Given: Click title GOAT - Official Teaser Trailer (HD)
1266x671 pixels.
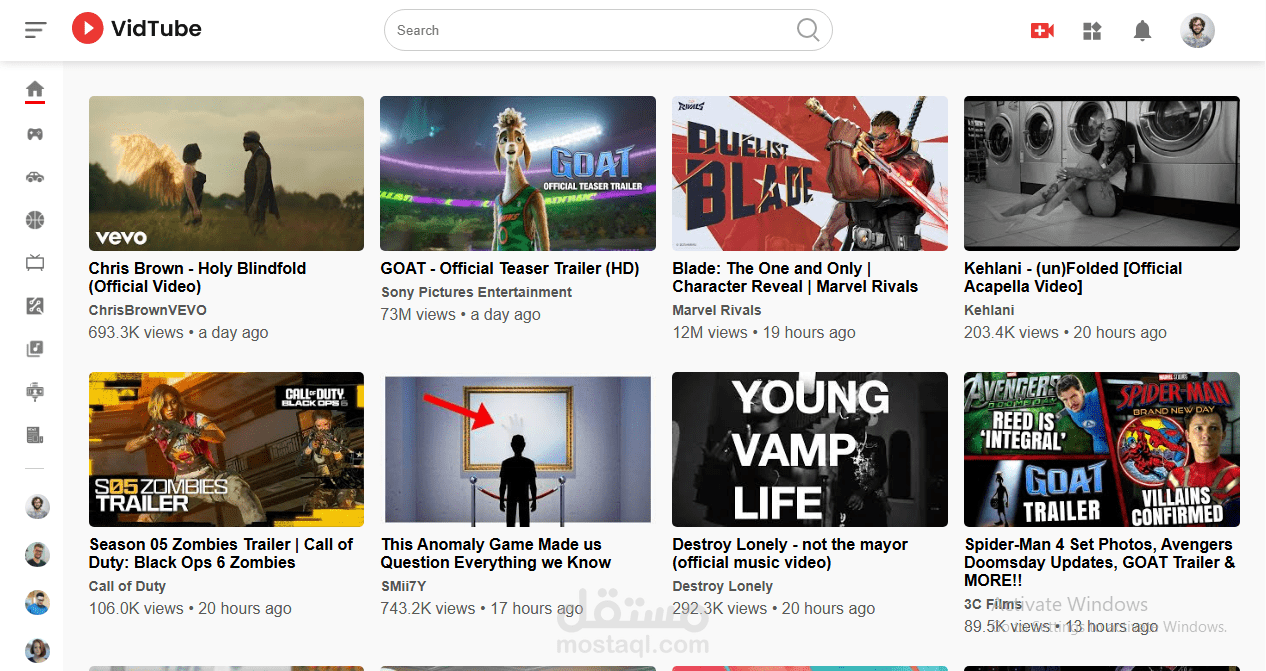Looking at the screenshot, I should [x=510, y=268].
